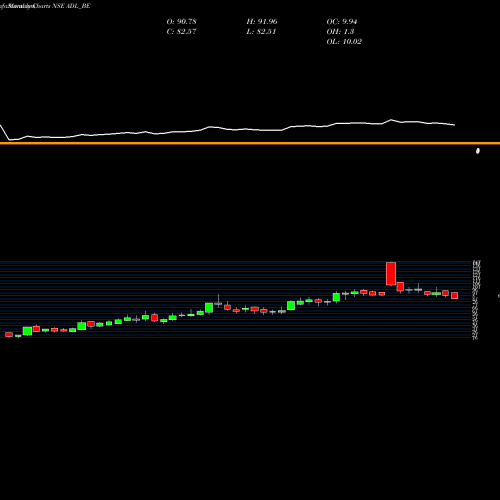Click the orange horizontal indicator line
This screenshot has width=500, height=500.
pyautogui.click(x=250, y=143)
